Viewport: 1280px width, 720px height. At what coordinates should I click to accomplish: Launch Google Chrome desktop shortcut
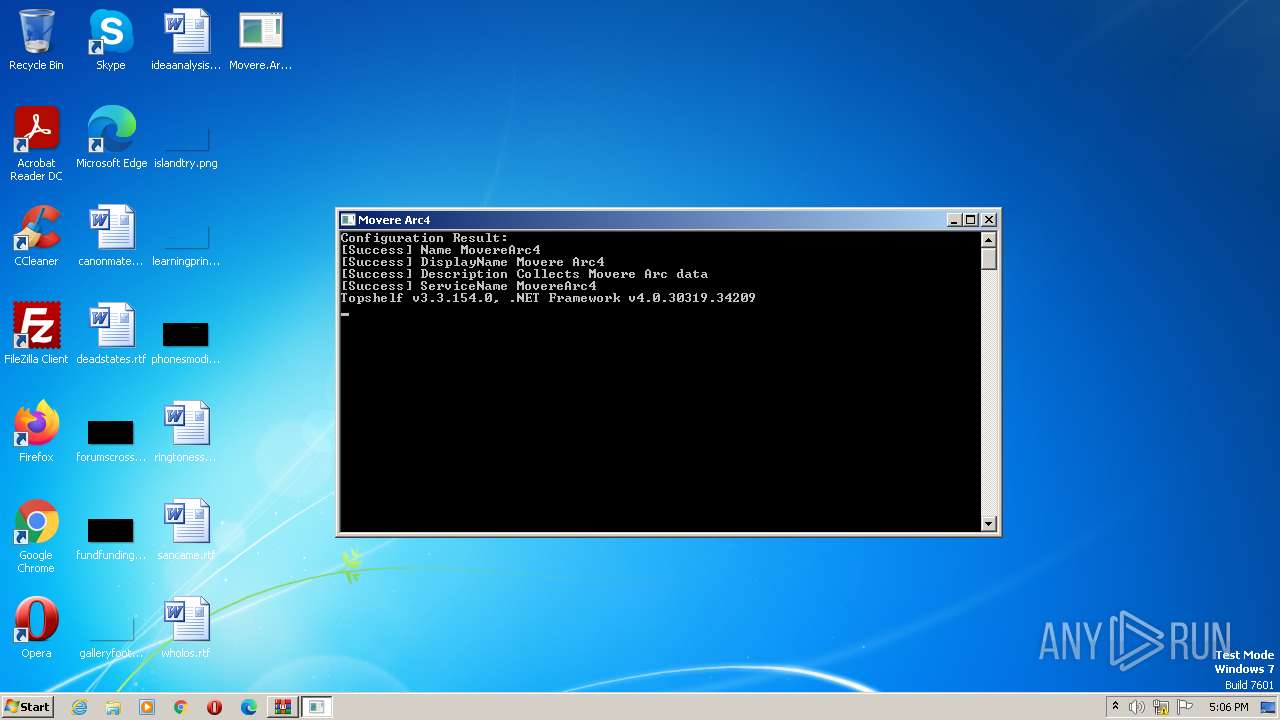[x=36, y=537]
